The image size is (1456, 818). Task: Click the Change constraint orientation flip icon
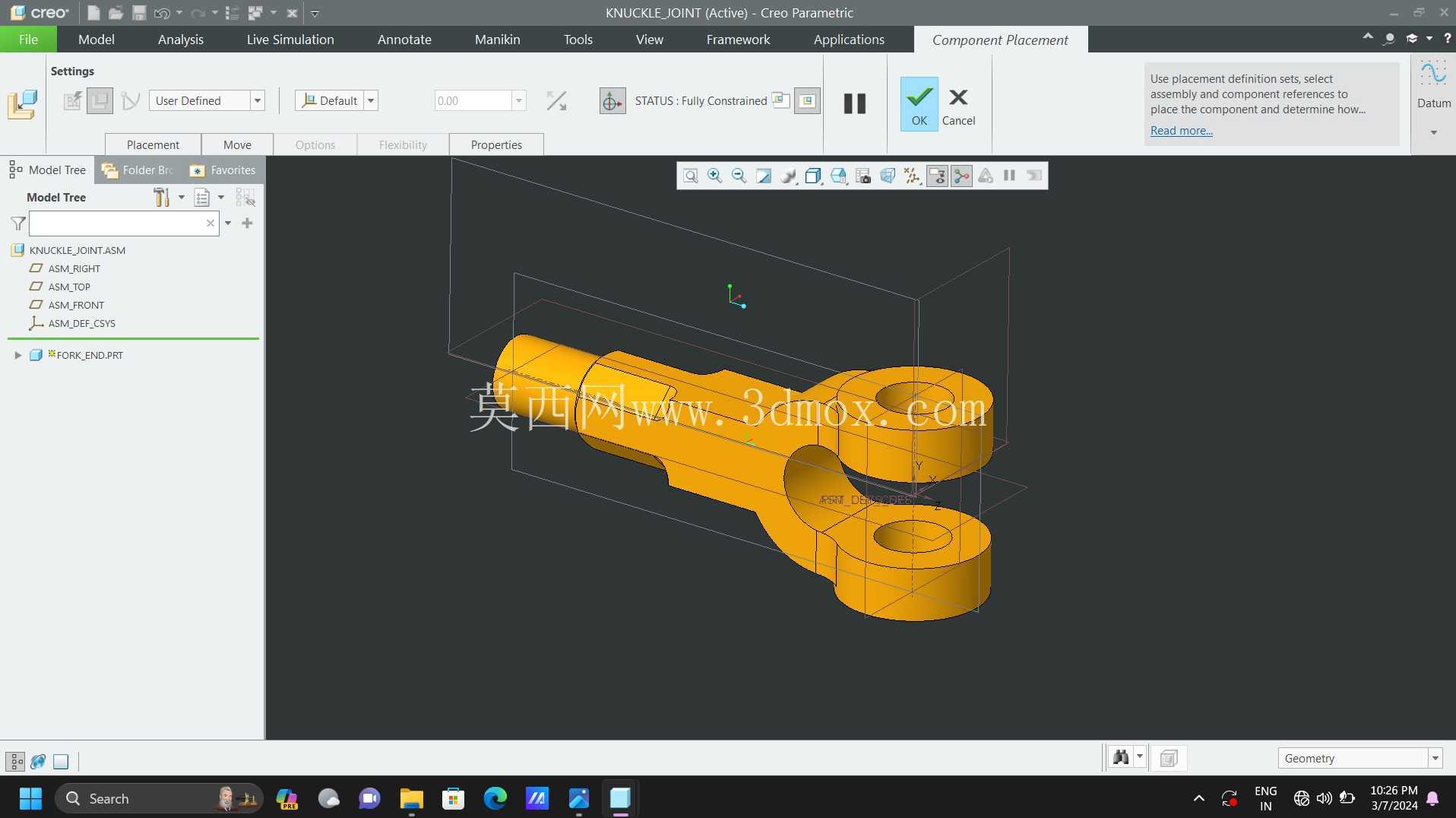point(556,101)
